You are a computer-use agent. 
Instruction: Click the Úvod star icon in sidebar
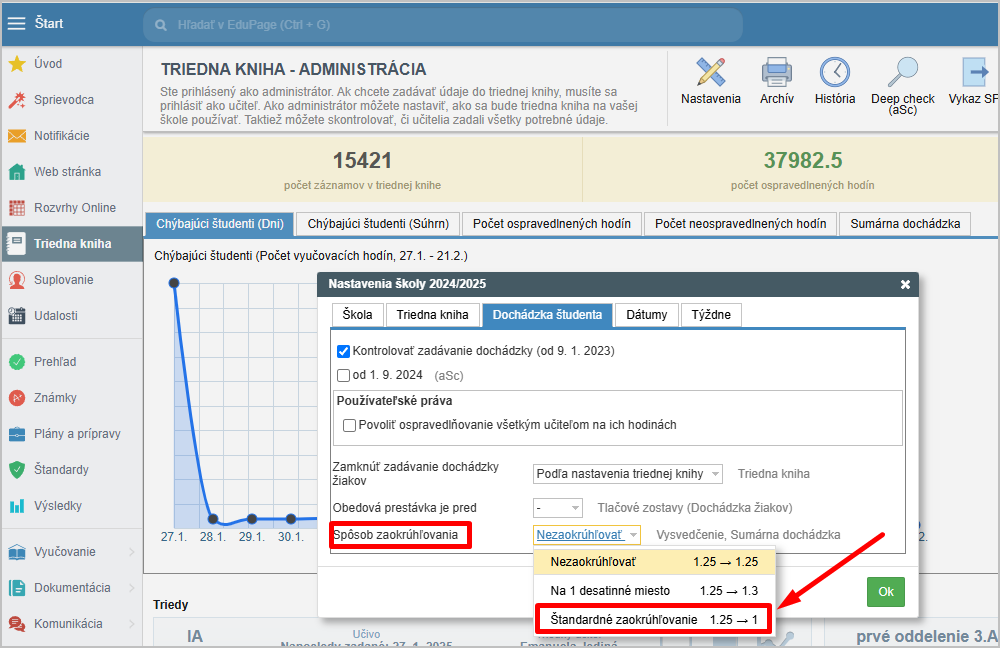click(17, 64)
